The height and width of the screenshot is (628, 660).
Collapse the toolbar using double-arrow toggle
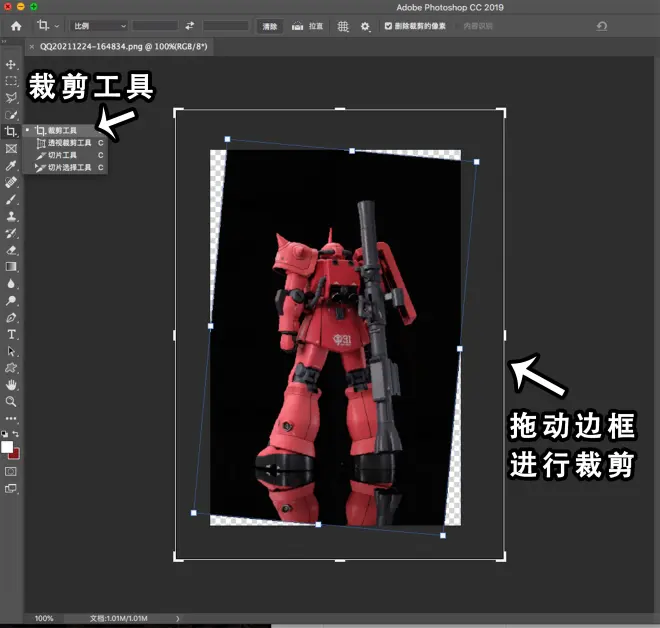pyautogui.click(x=4, y=41)
